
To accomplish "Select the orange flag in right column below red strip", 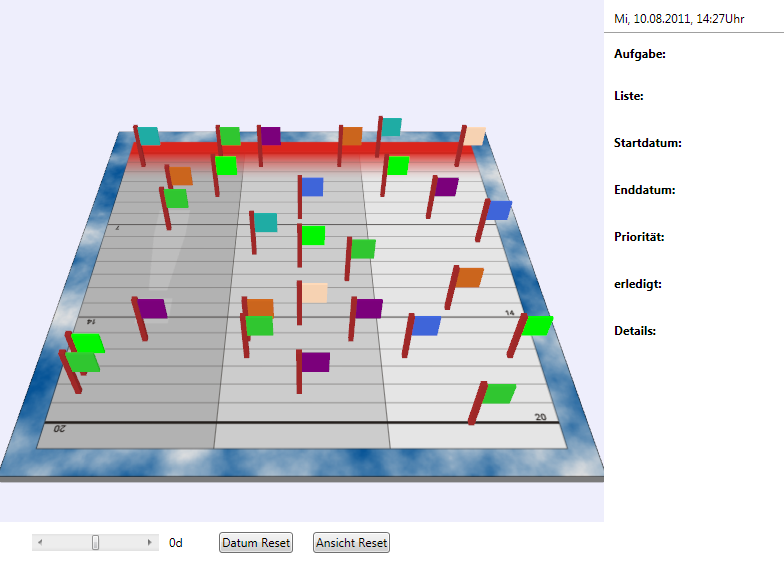I will [x=469, y=277].
